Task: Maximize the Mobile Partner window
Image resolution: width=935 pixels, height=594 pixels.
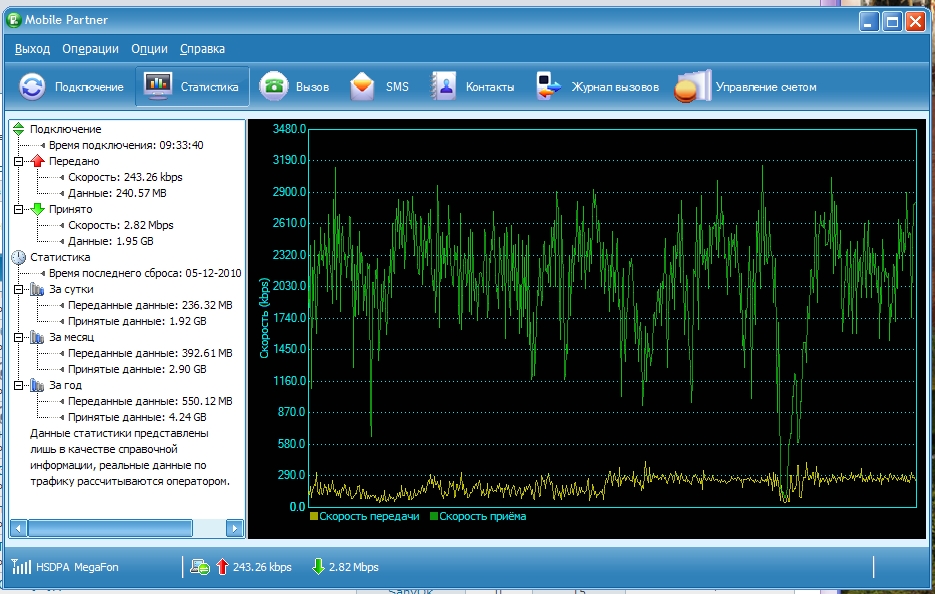Action: 892,22
